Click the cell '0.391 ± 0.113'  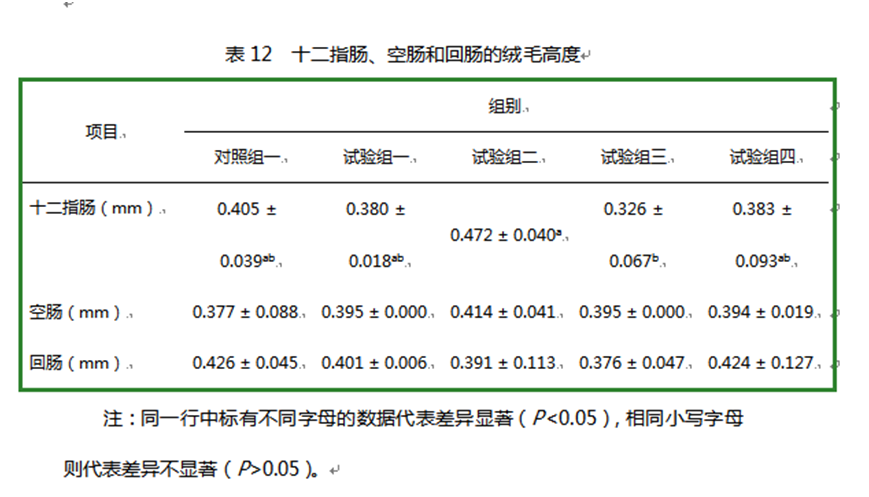click(503, 363)
